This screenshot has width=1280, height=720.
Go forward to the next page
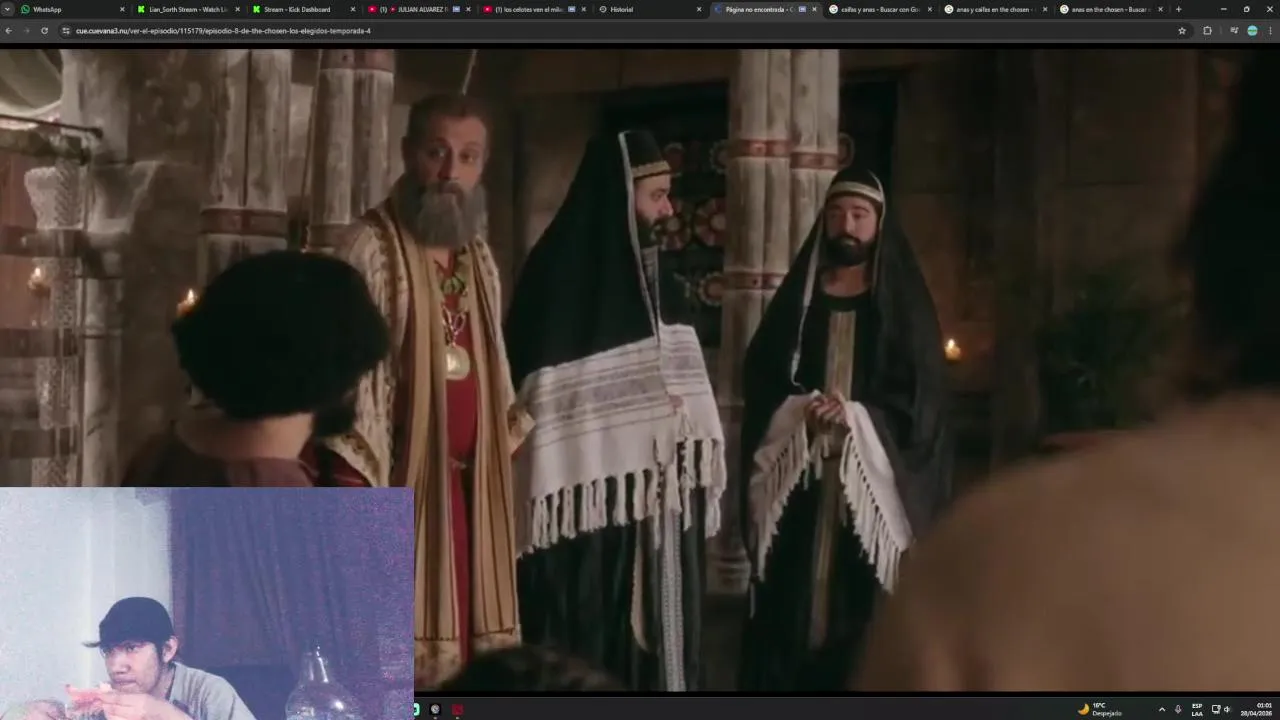[26, 31]
